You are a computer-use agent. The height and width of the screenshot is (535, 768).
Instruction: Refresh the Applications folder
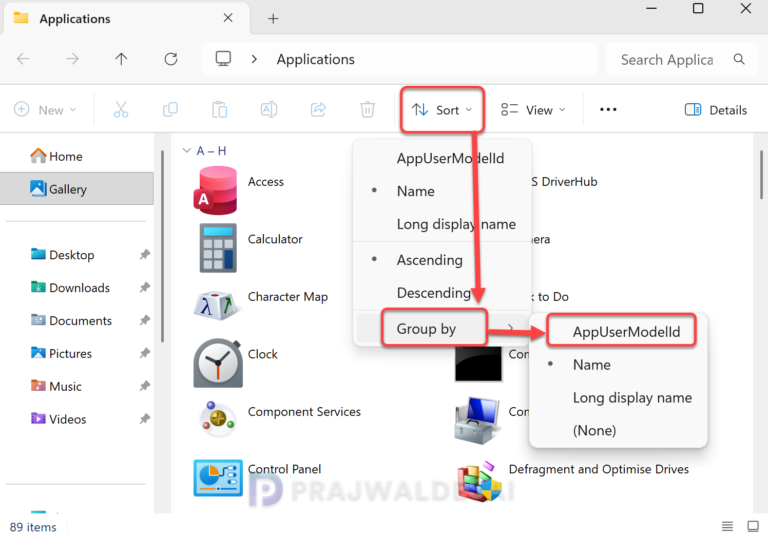coord(170,59)
